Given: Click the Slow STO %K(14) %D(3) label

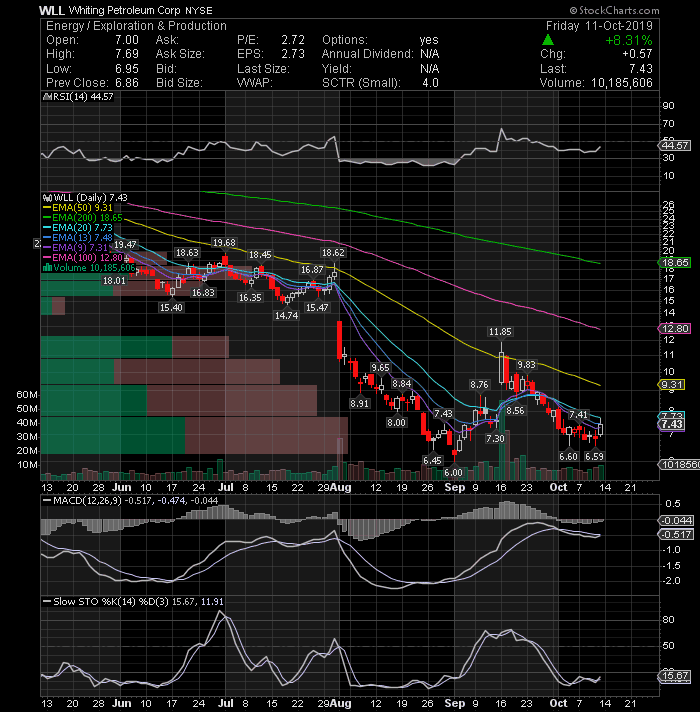Looking at the screenshot, I should (111, 602).
